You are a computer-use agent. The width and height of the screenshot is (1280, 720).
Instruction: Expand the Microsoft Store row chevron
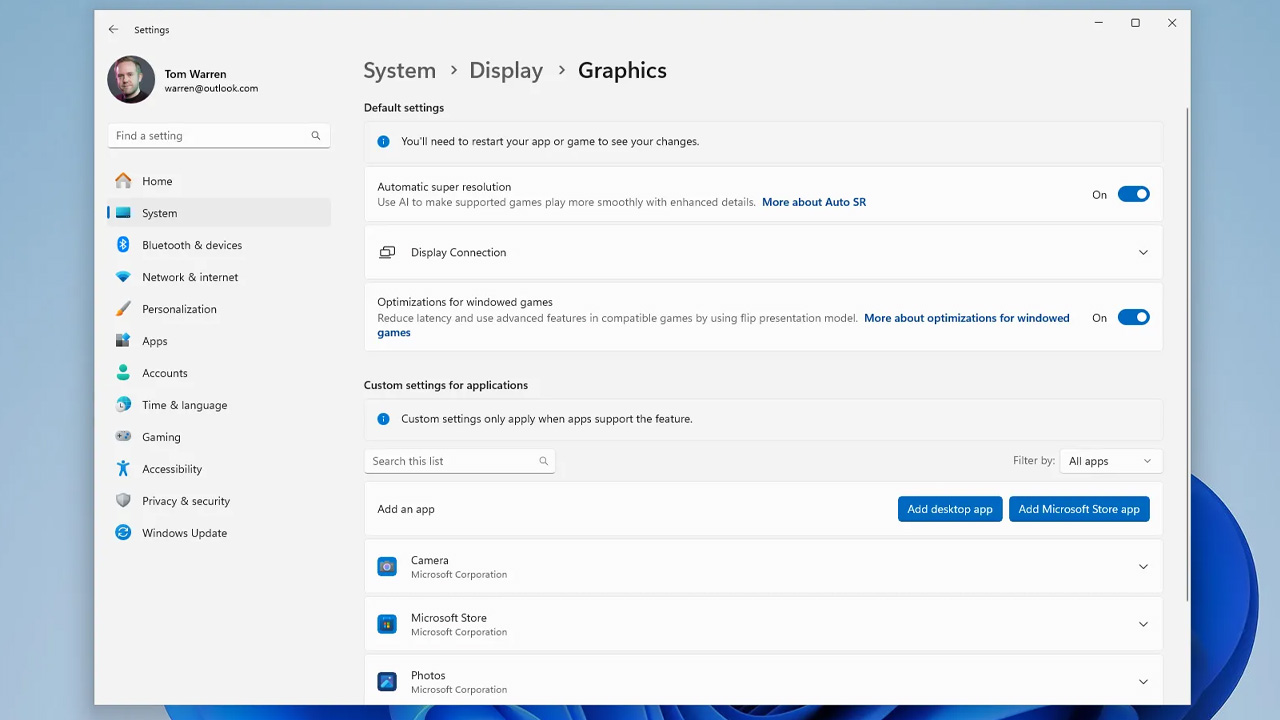[x=1143, y=624]
